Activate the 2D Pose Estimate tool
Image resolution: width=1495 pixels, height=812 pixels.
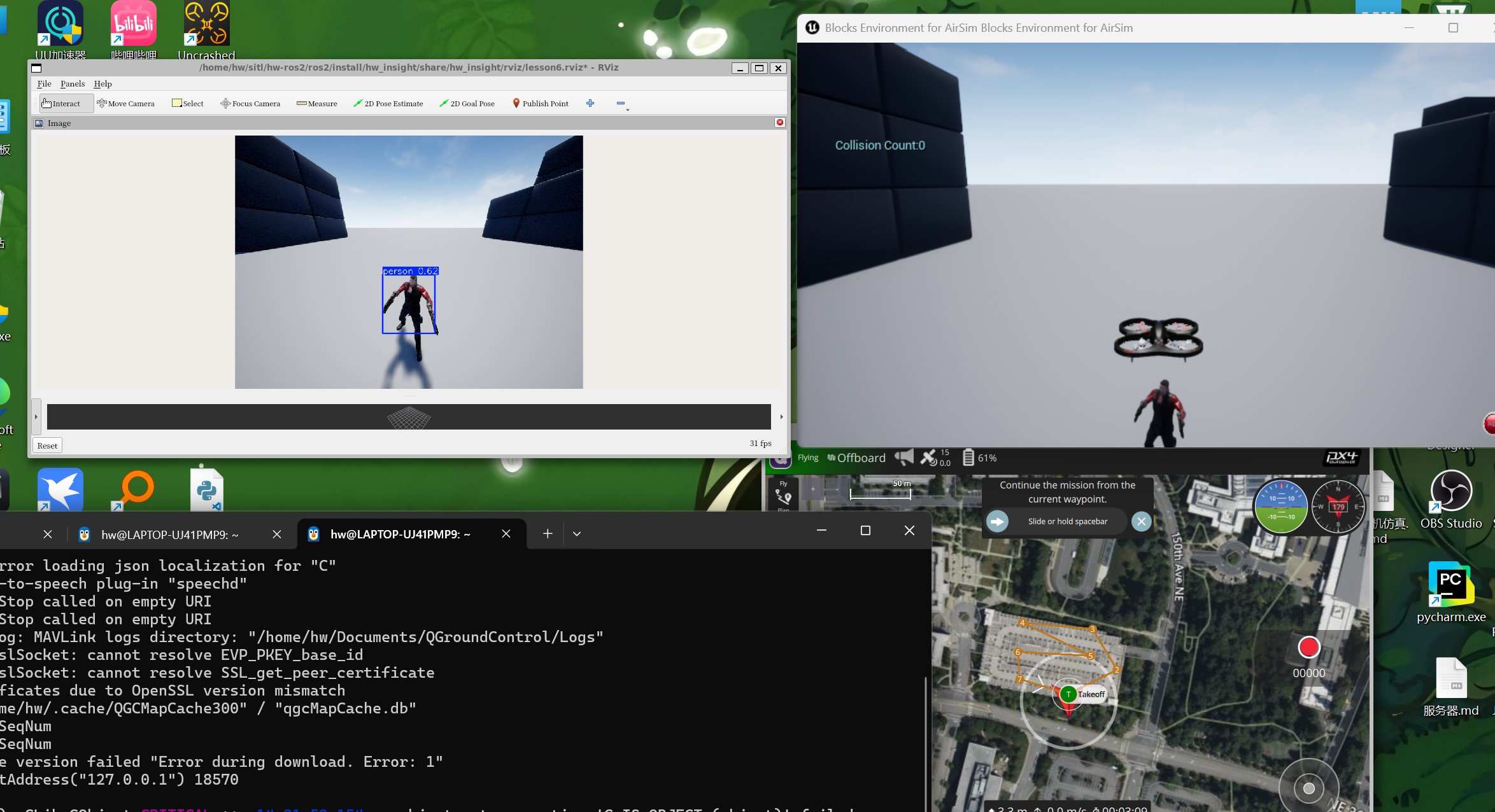tap(388, 104)
